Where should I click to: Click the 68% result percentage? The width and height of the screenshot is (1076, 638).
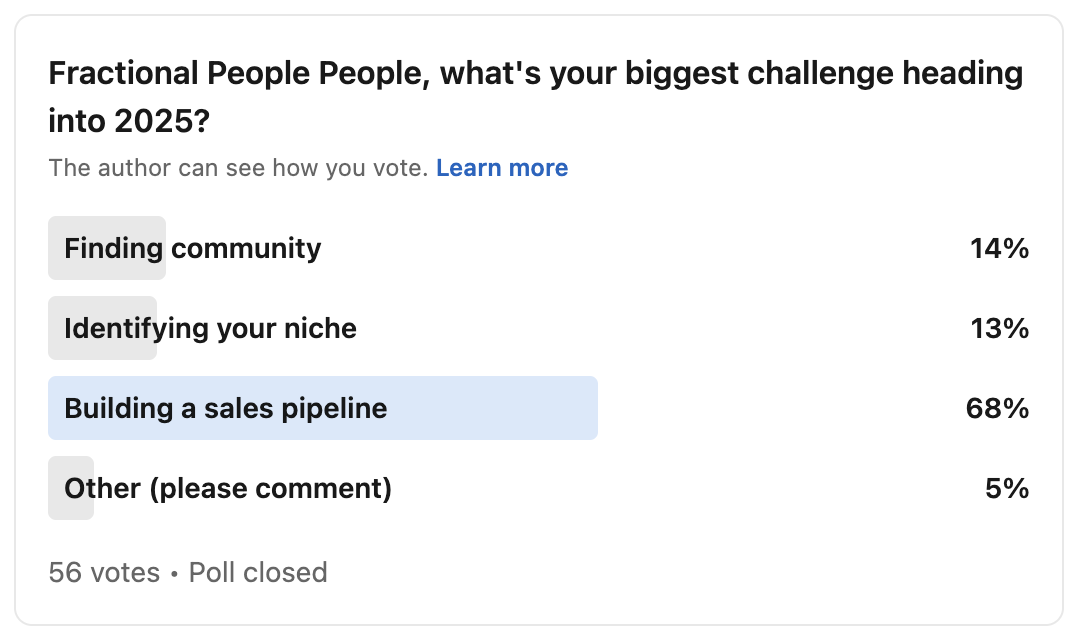click(x=997, y=408)
